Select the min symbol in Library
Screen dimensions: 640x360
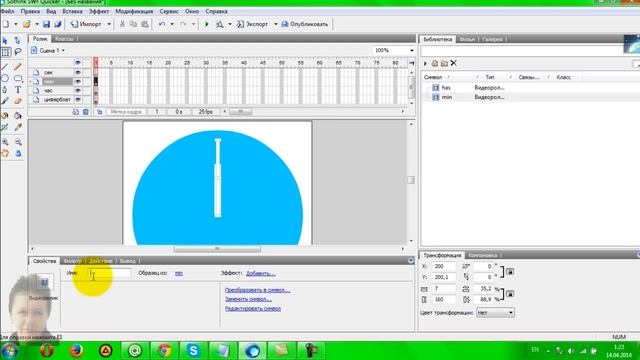point(447,97)
